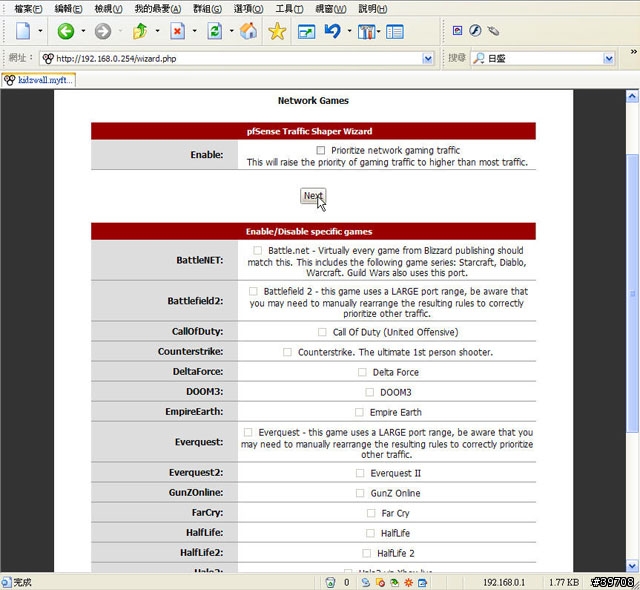
Task: Click the page scrollbar up arrow
Action: click(632, 96)
